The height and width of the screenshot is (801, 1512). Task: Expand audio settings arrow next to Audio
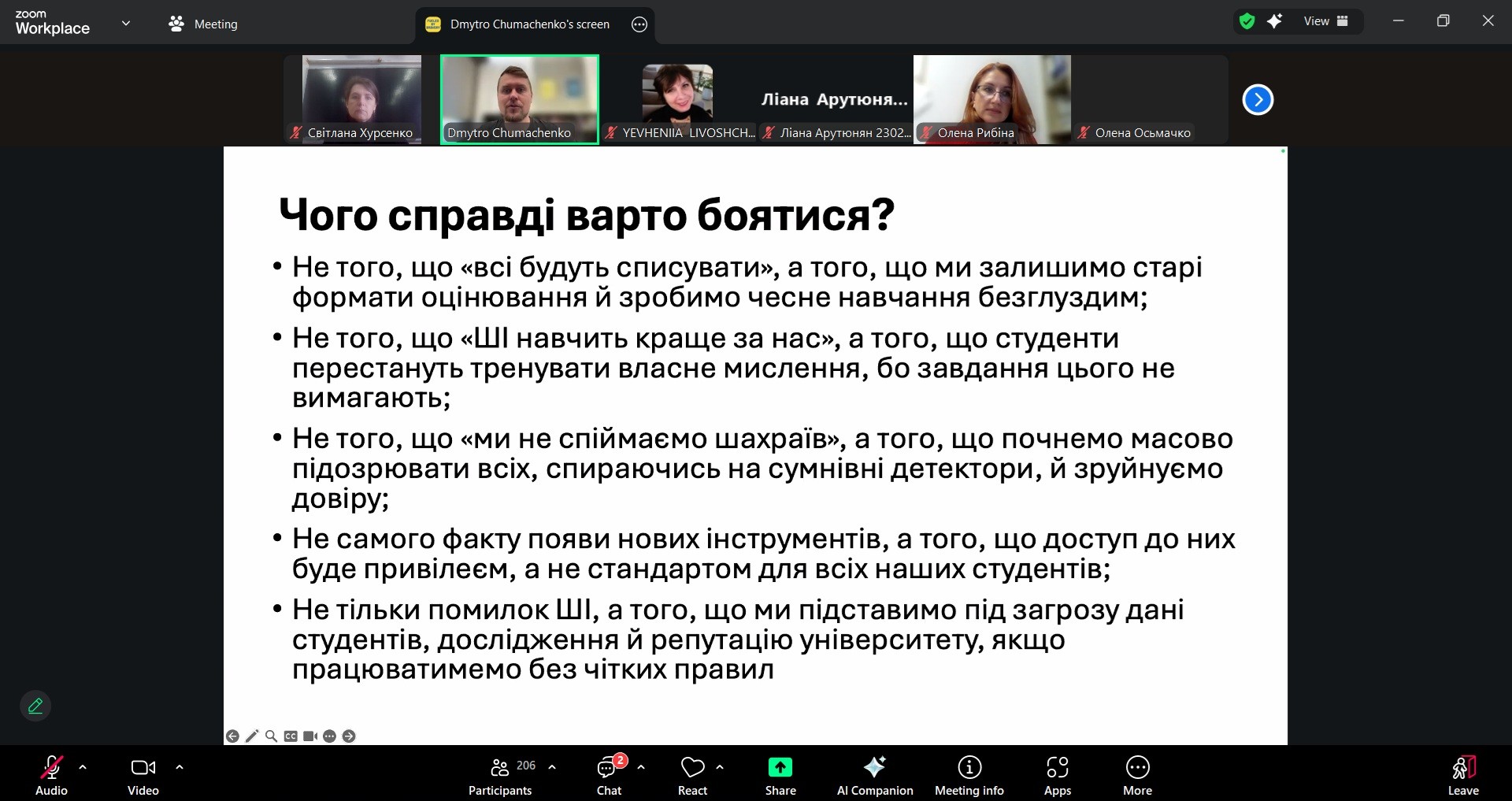(83, 766)
